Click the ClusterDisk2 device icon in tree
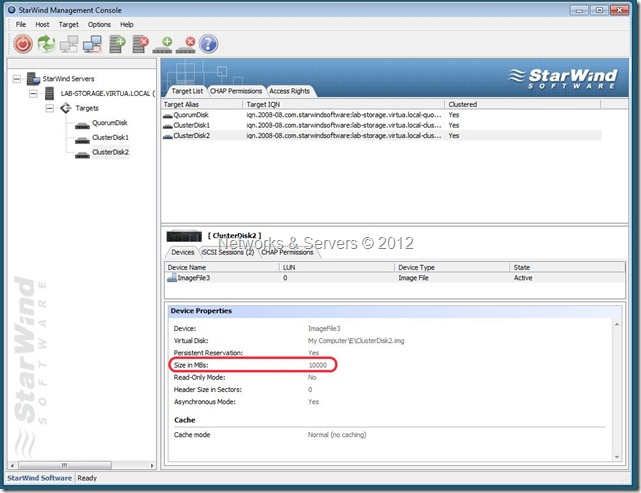Viewport: 641px width, 493px height. click(x=82, y=155)
